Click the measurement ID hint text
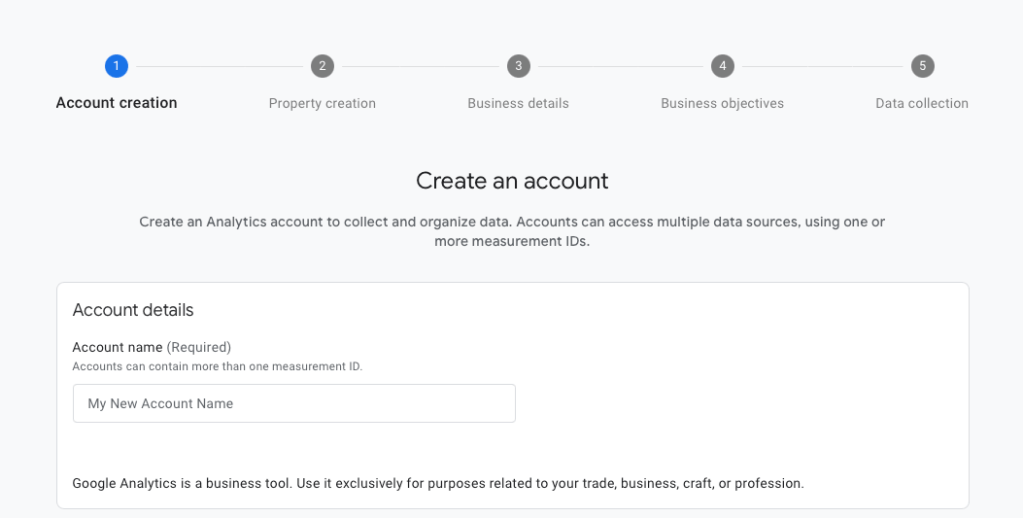1023x518 pixels. tap(217, 367)
